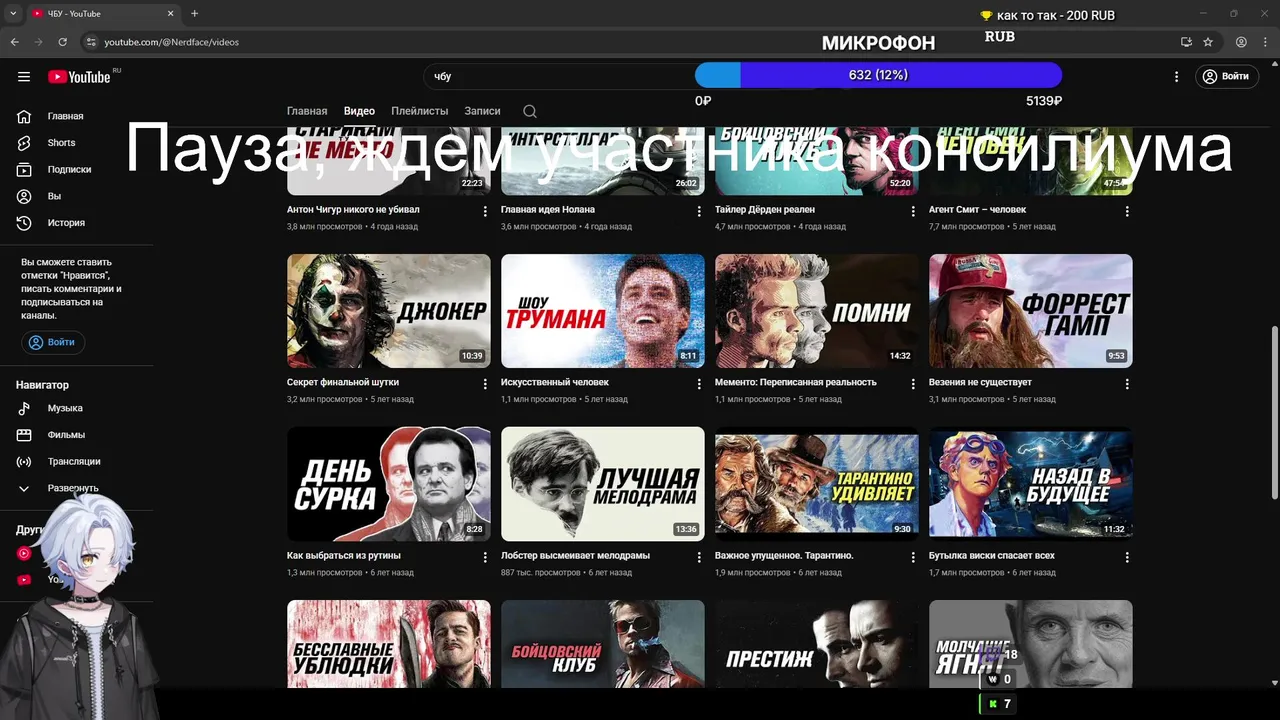Open Музыка in the Навигатор section
Viewport: 1280px width, 720px height.
(x=65, y=408)
